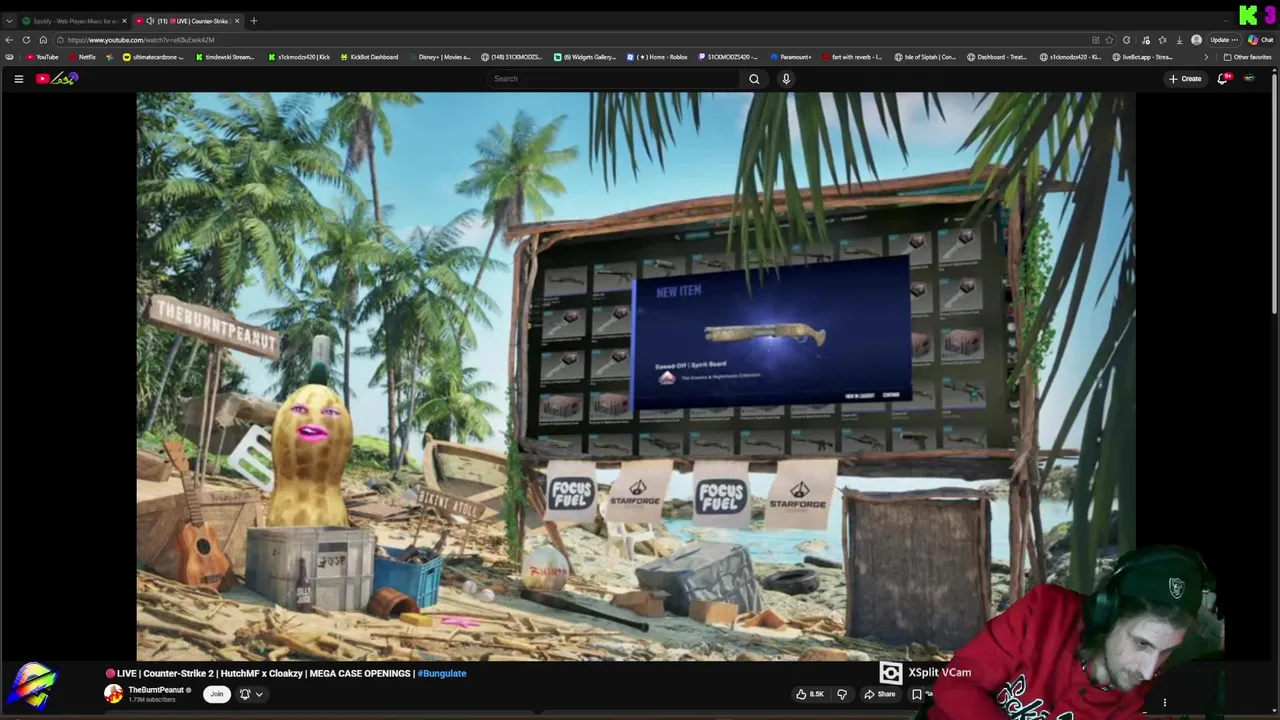Image resolution: width=1280 pixels, height=720 pixels.
Task: Open the s1ckmodzs420 Kick bookmark
Action: (x=299, y=57)
